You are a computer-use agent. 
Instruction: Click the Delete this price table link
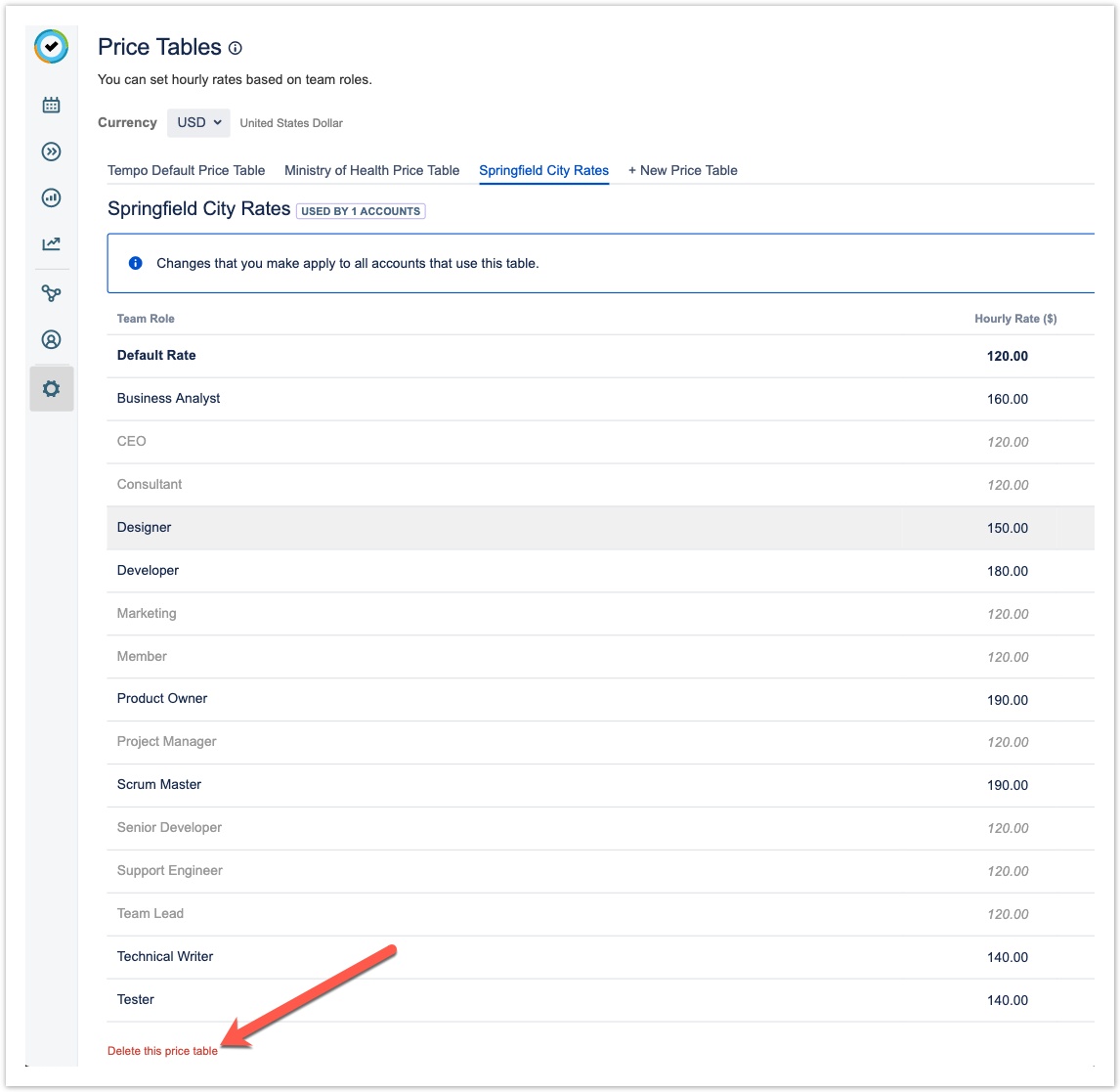pos(162,1051)
